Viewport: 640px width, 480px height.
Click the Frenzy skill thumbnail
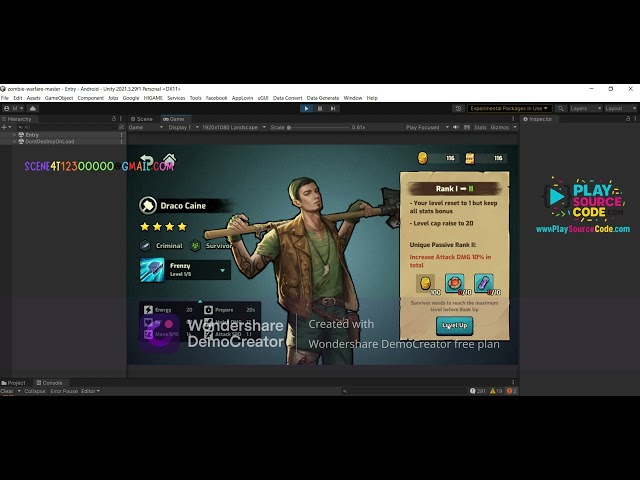(x=152, y=270)
